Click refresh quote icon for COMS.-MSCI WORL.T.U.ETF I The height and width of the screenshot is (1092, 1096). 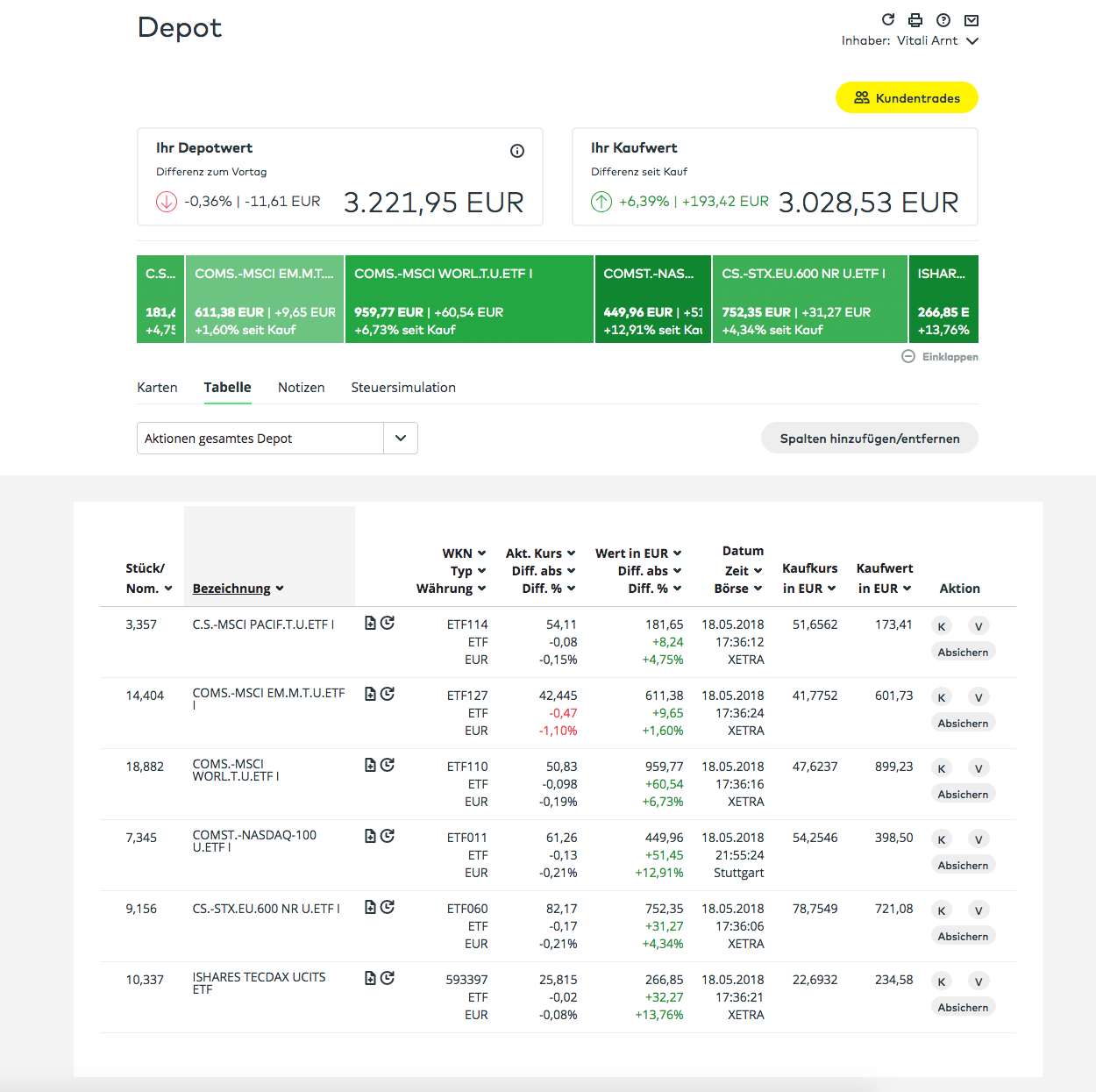388,765
